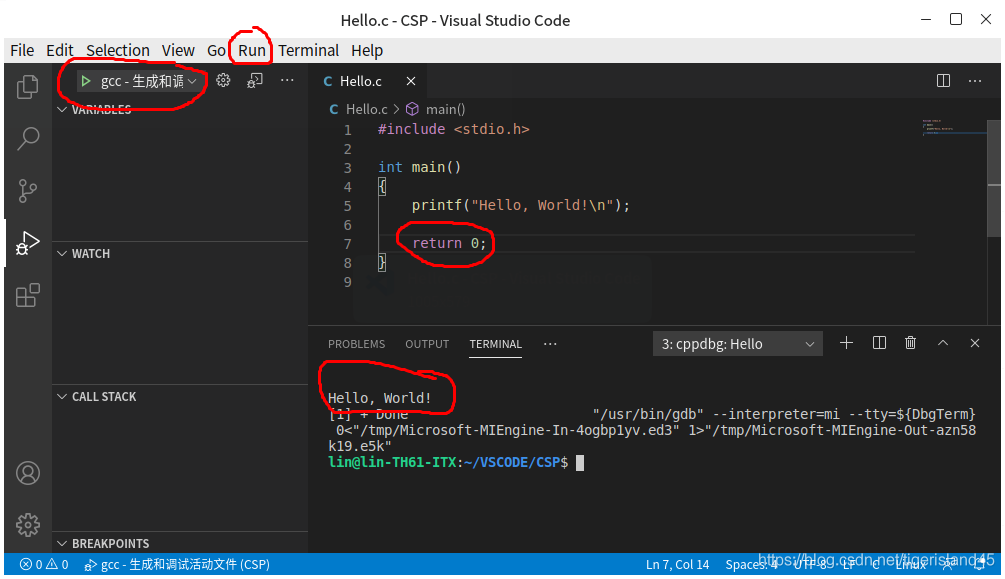This screenshot has height=579, width=1005.
Task: Kill the terminal with trash icon
Action: pyautogui.click(x=910, y=343)
